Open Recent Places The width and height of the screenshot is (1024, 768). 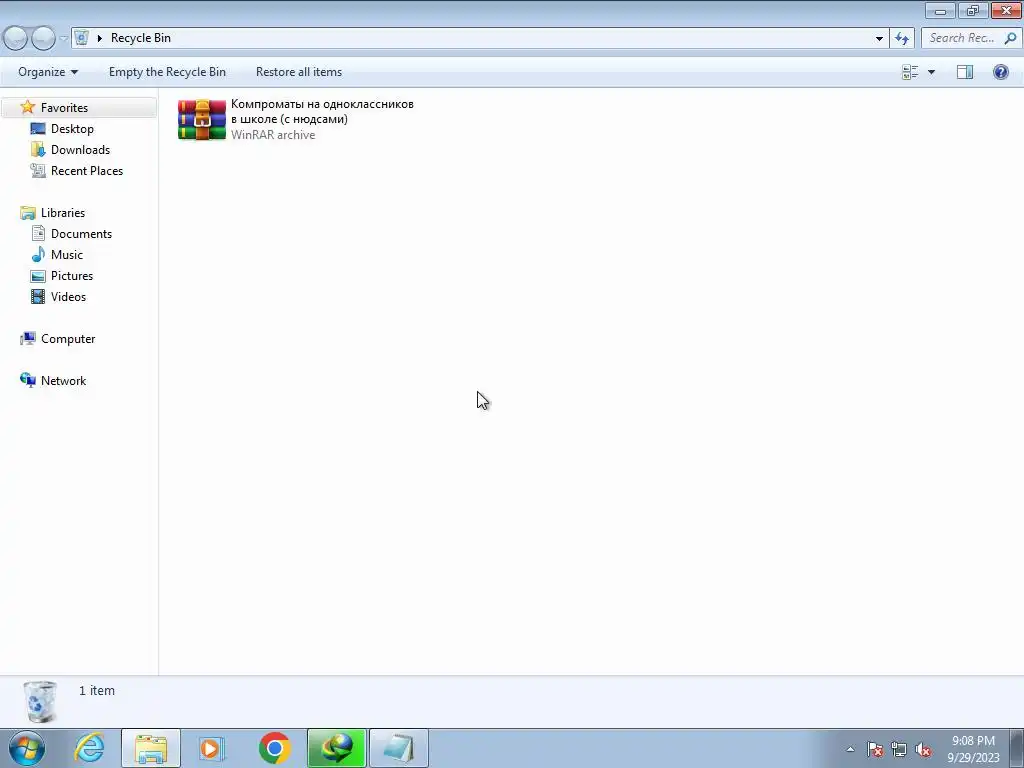(87, 170)
